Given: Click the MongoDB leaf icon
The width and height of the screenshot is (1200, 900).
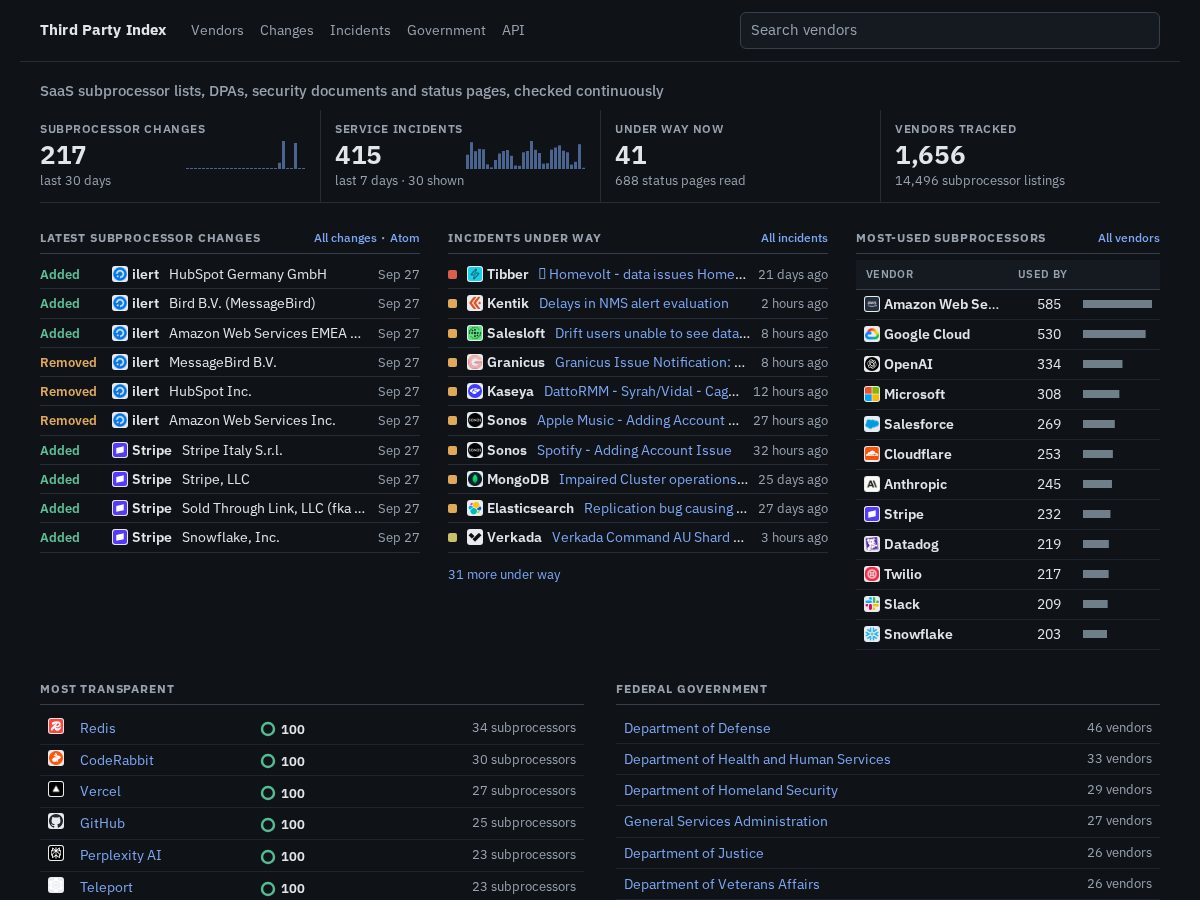Looking at the screenshot, I should coord(475,479).
